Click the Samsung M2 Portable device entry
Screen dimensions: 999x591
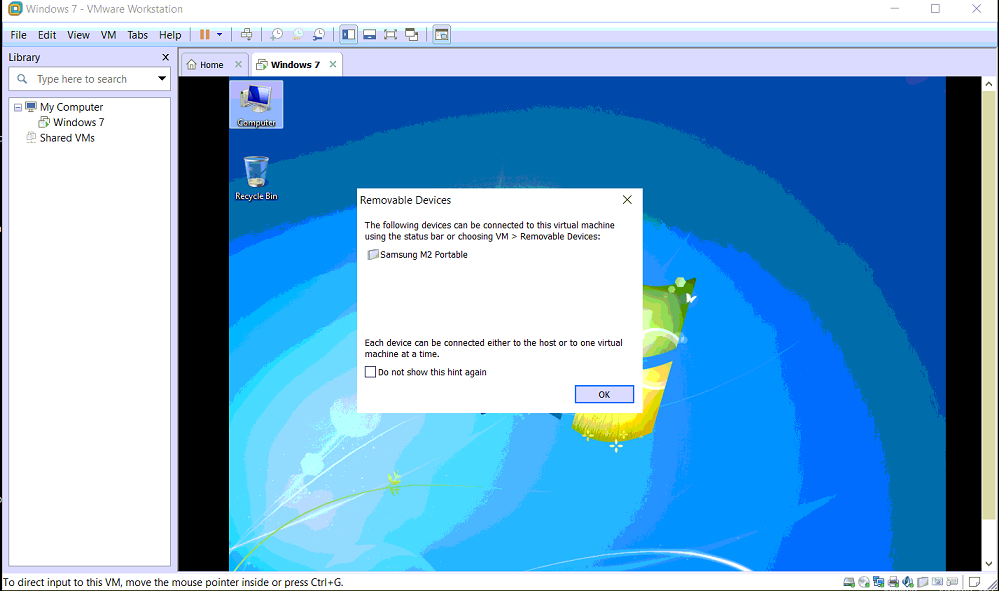click(x=418, y=255)
